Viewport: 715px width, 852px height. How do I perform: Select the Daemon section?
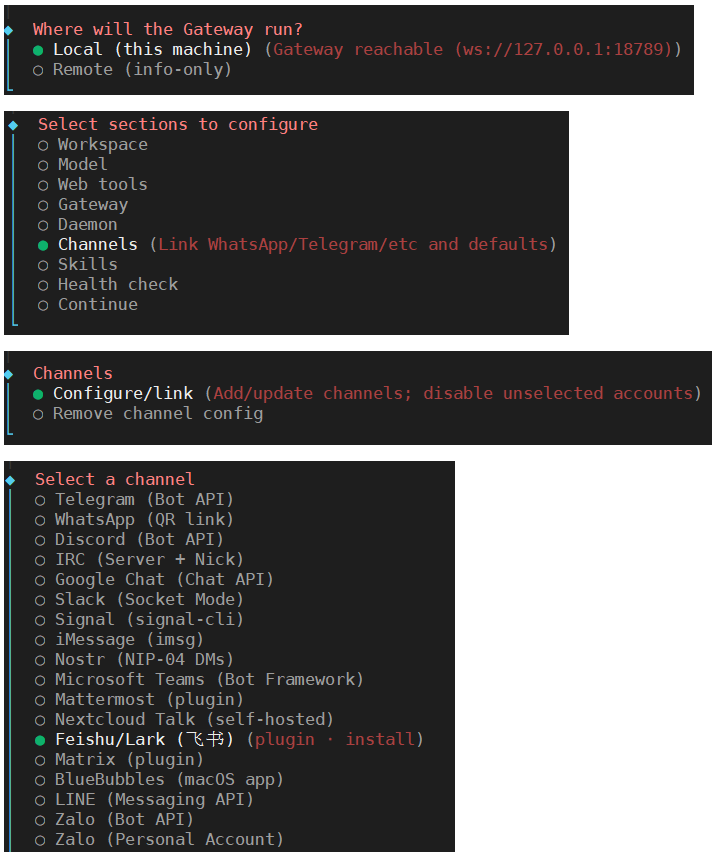pyautogui.click(x=78, y=225)
